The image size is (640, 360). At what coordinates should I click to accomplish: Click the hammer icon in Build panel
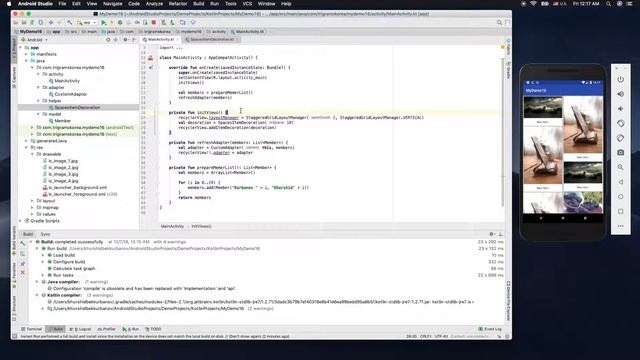coord(22,243)
